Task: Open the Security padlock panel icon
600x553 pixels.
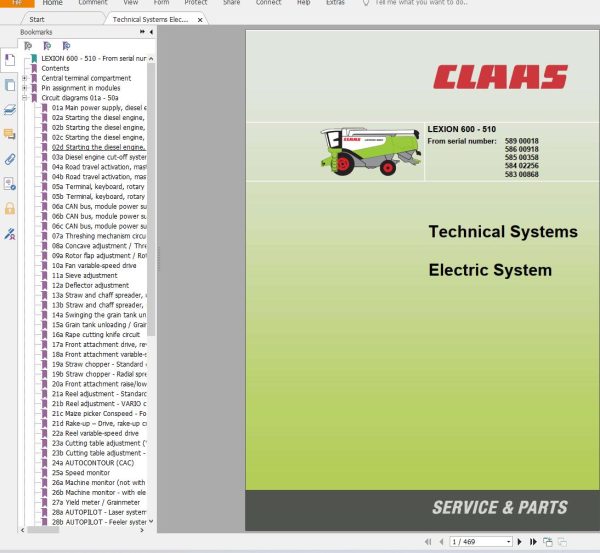Action: pos(10,209)
